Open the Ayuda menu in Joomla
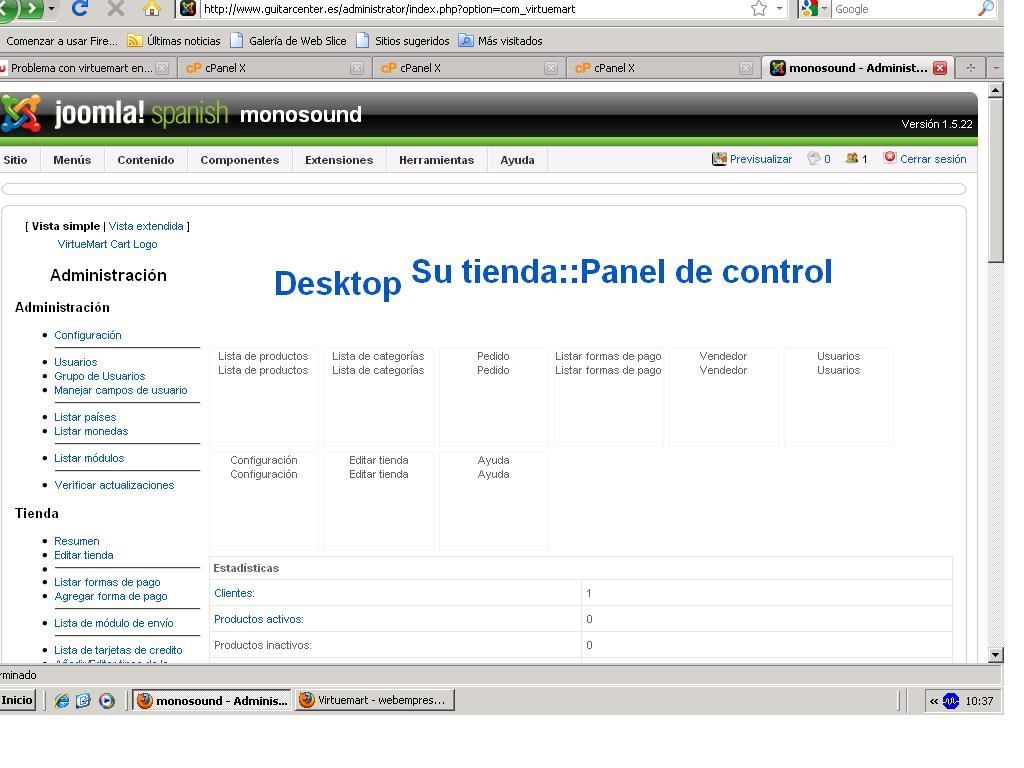This screenshot has width=1024, height=768. (517, 160)
